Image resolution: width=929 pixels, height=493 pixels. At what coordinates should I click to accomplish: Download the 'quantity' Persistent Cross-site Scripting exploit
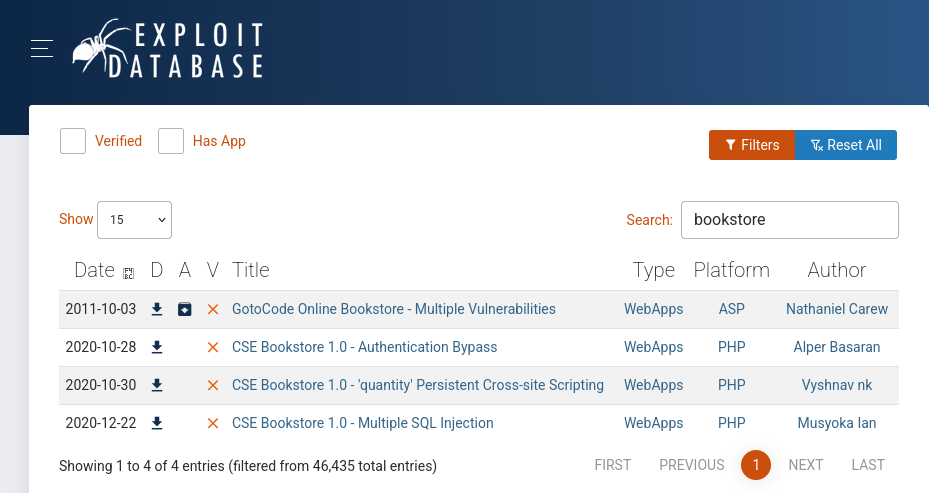click(x=156, y=385)
